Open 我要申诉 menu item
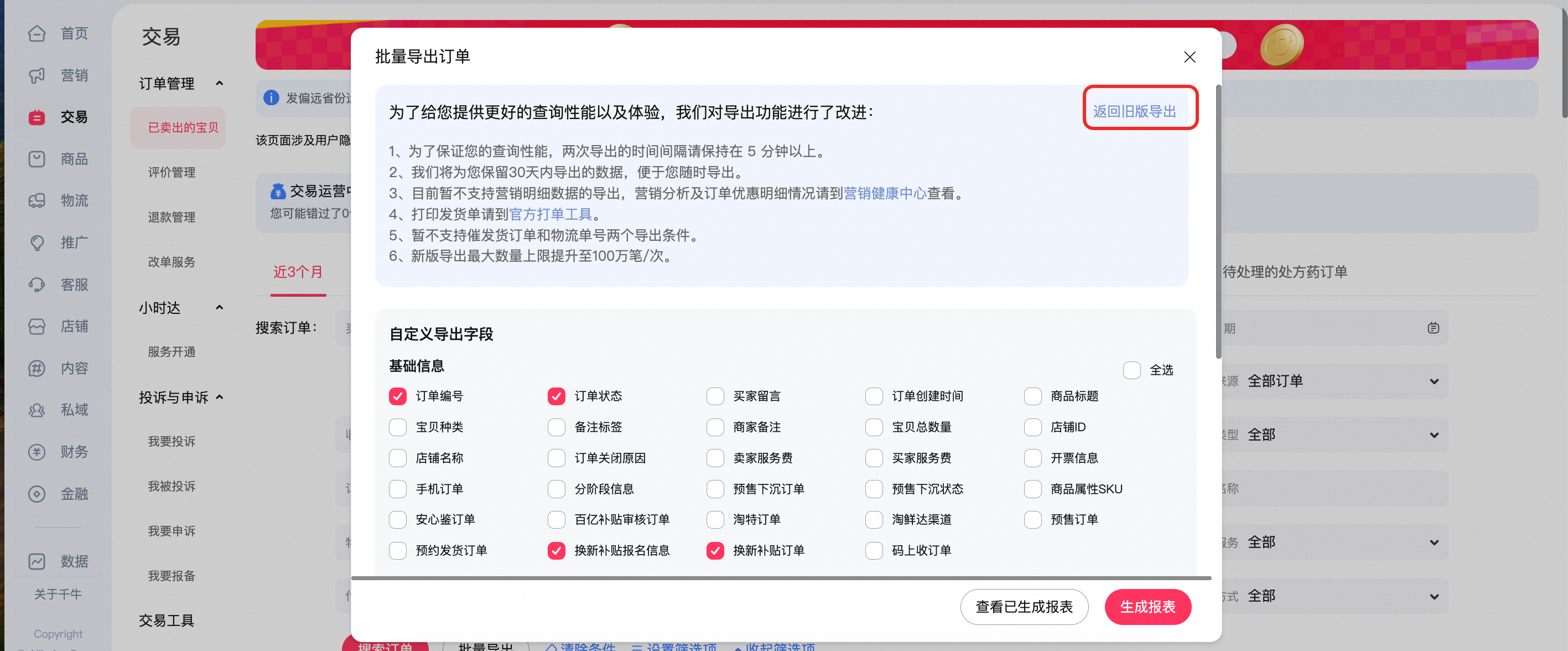The height and width of the screenshot is (651, 1568). pyautogui.click(x=172, y=531)
